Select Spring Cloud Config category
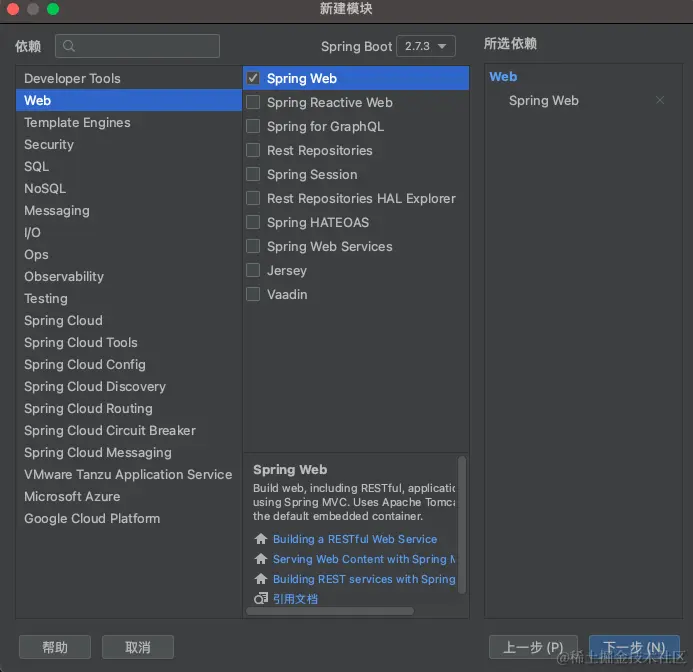Viewport: 693px width, 672px height. 129,365
